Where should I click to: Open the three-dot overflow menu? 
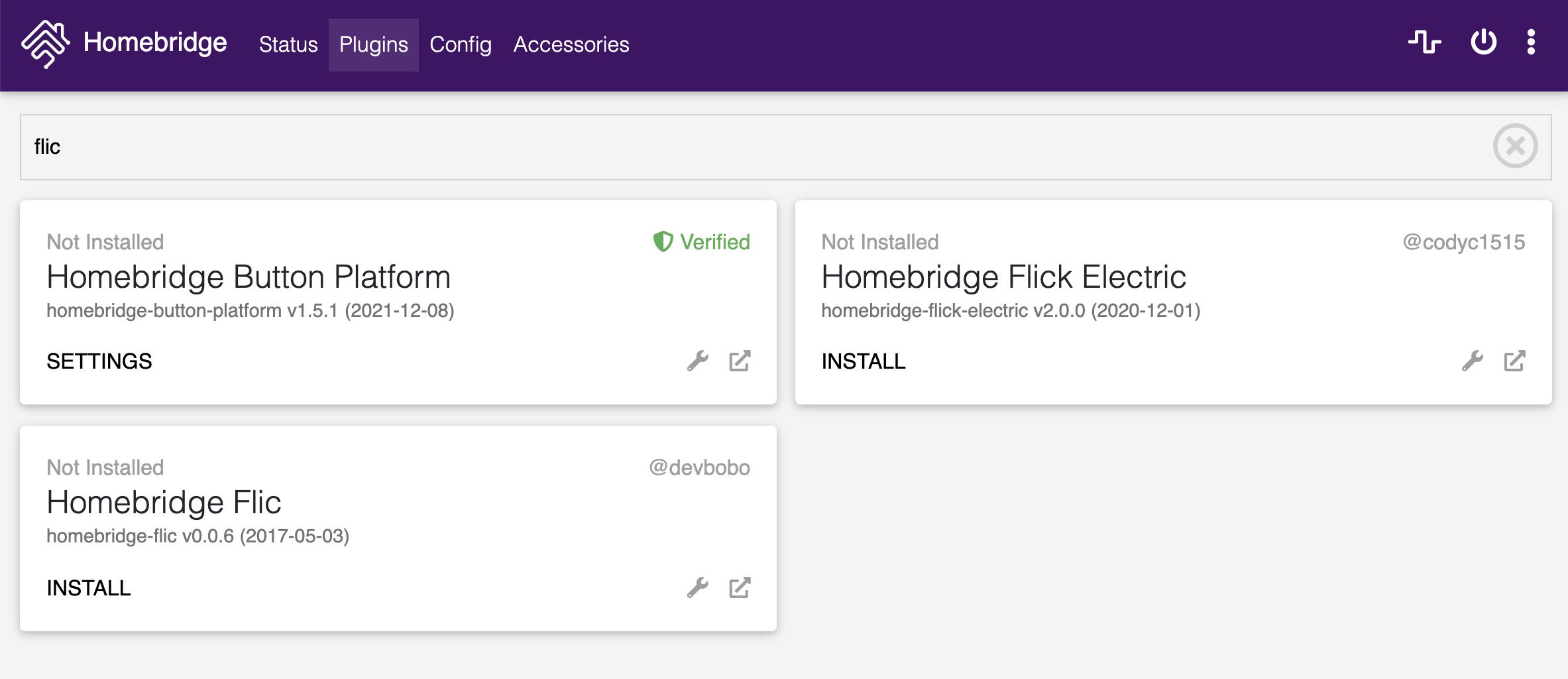point(1531,42)
